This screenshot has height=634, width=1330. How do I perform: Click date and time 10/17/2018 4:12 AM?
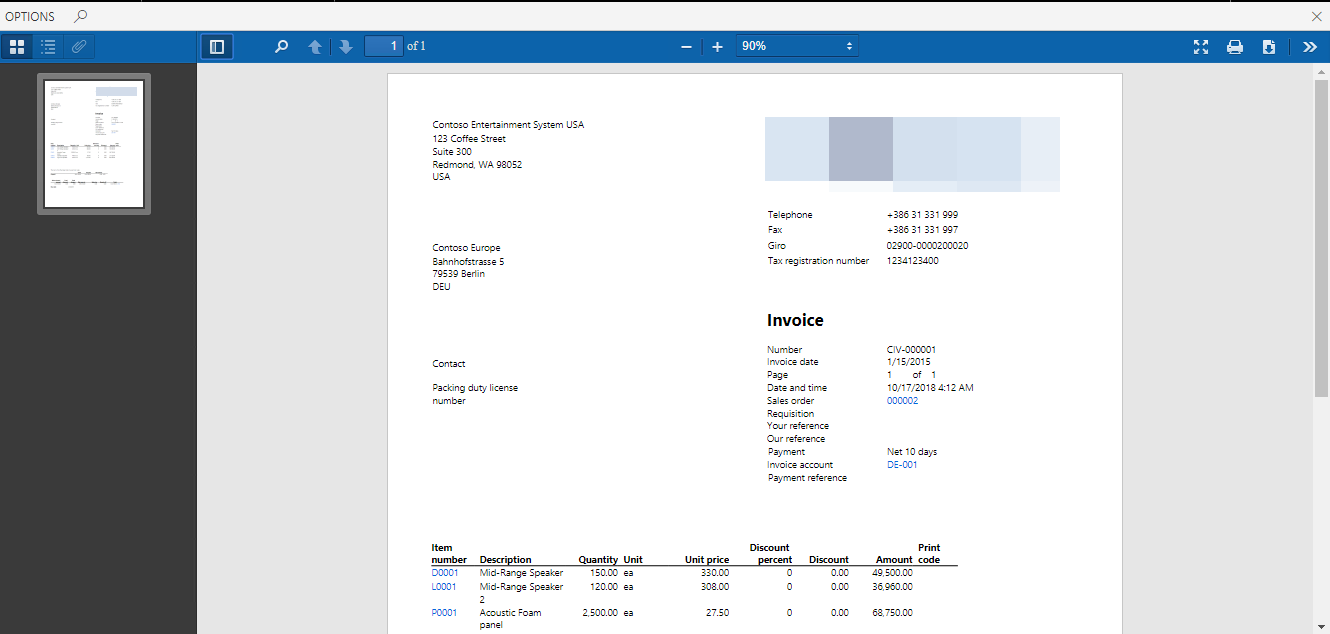[930, 388]
